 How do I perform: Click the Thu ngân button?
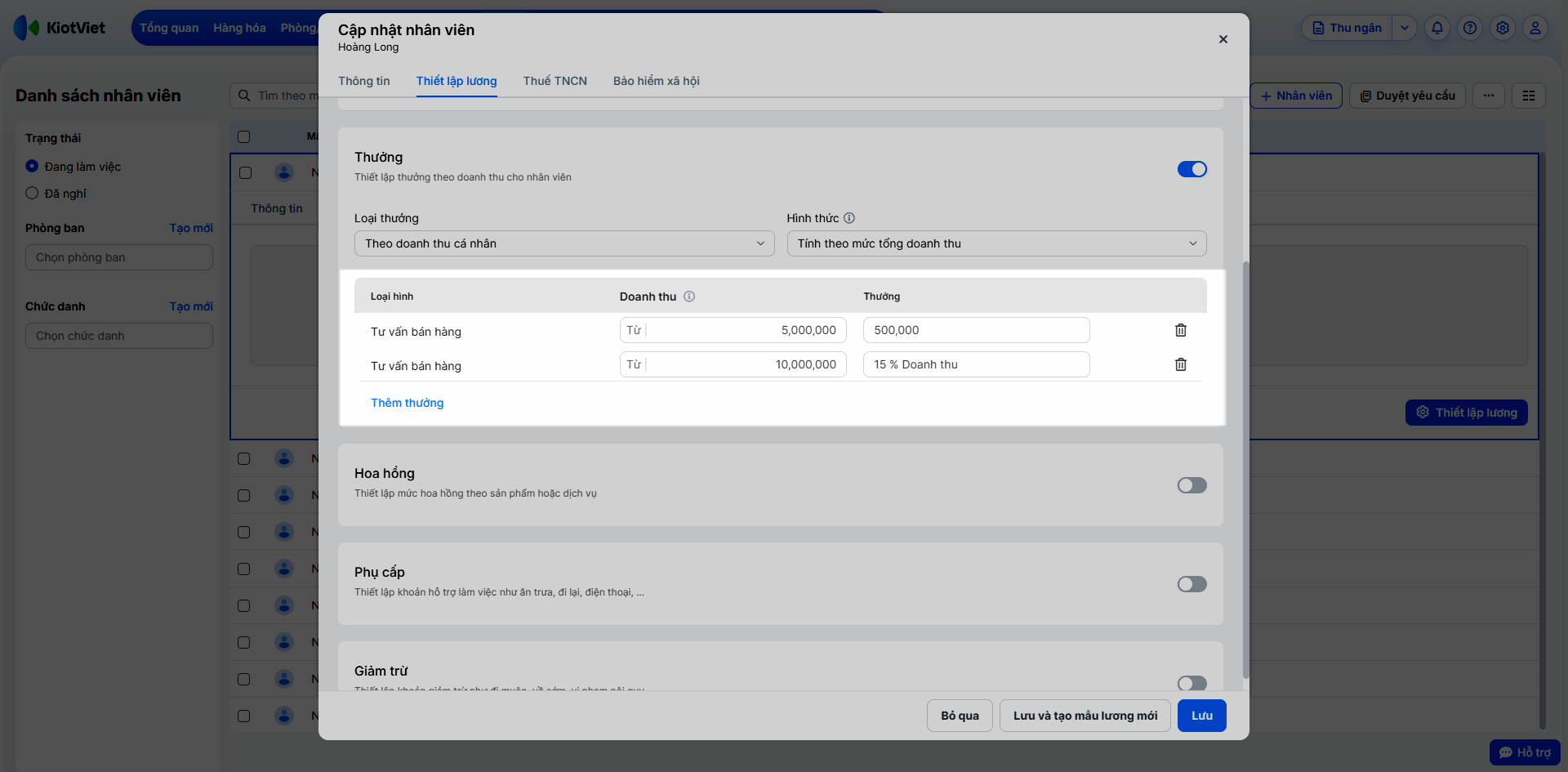pos(1347,28)
